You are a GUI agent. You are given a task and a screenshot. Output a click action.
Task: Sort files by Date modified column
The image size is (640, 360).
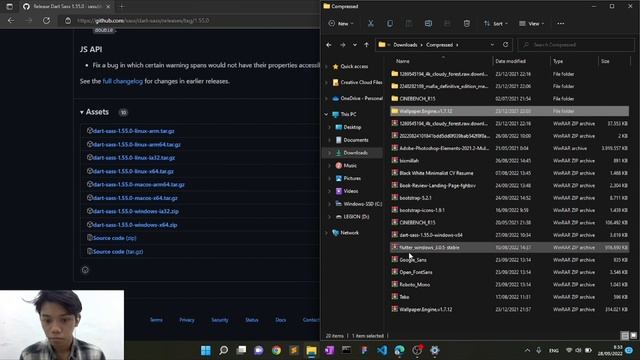pos(510,61)
